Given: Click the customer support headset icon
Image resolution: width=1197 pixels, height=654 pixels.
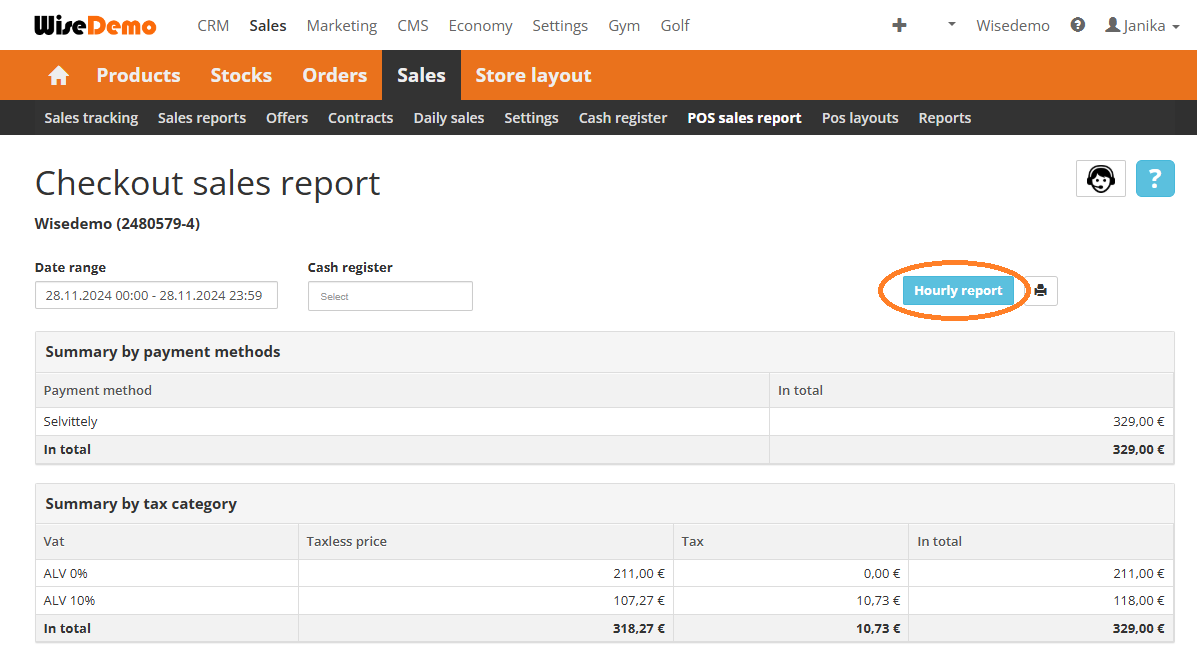Looking at the screenshot, I should (1100, 179).
